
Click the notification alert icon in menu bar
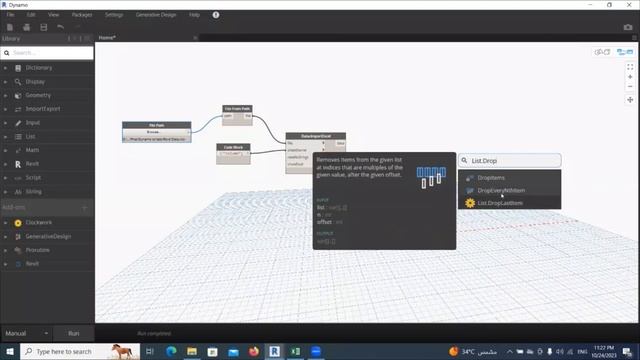click(216, 15)
